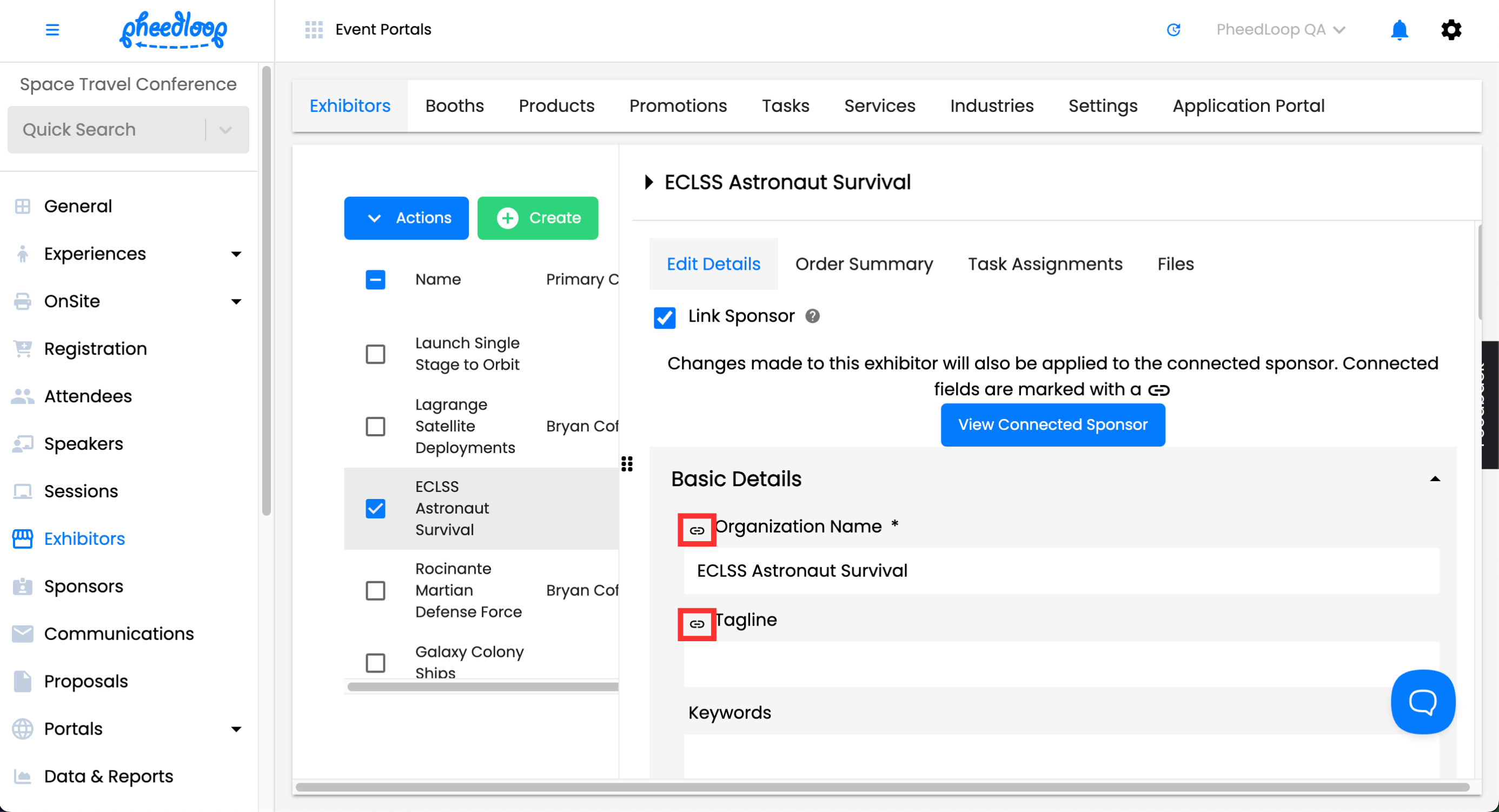Click Bryan Cof contact in Lagrange row
The height and width of the screenshot is (812, 1499).
582,427
